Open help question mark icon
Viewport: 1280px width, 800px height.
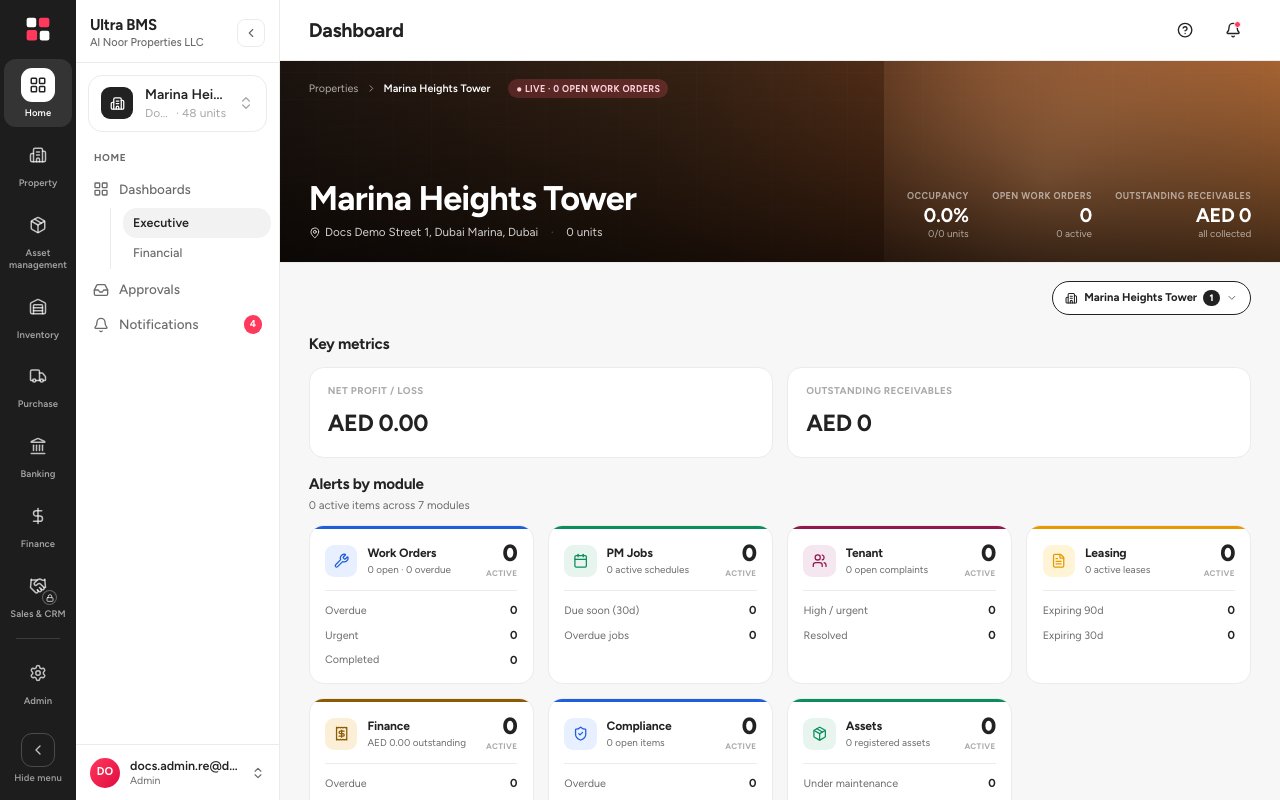pos(1185,30)
